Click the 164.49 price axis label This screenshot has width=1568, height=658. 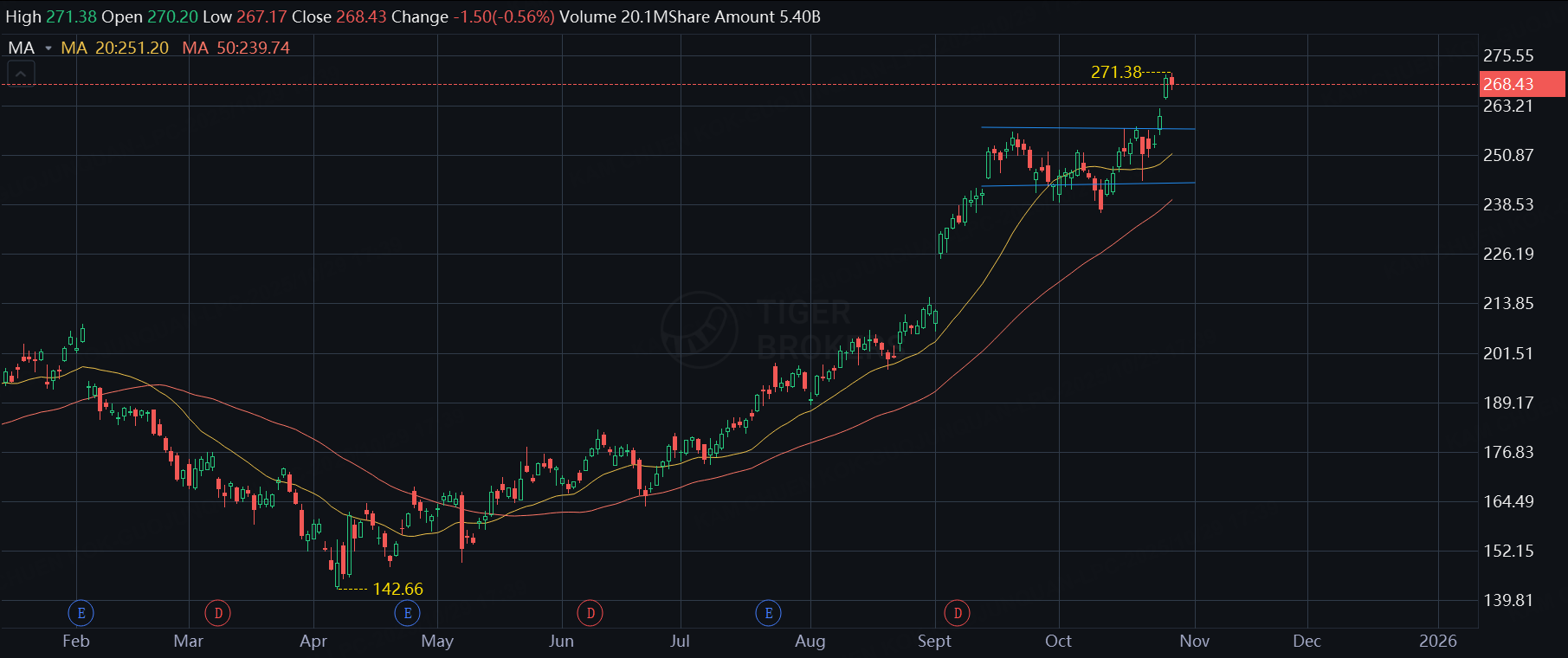pos(1508,501)
